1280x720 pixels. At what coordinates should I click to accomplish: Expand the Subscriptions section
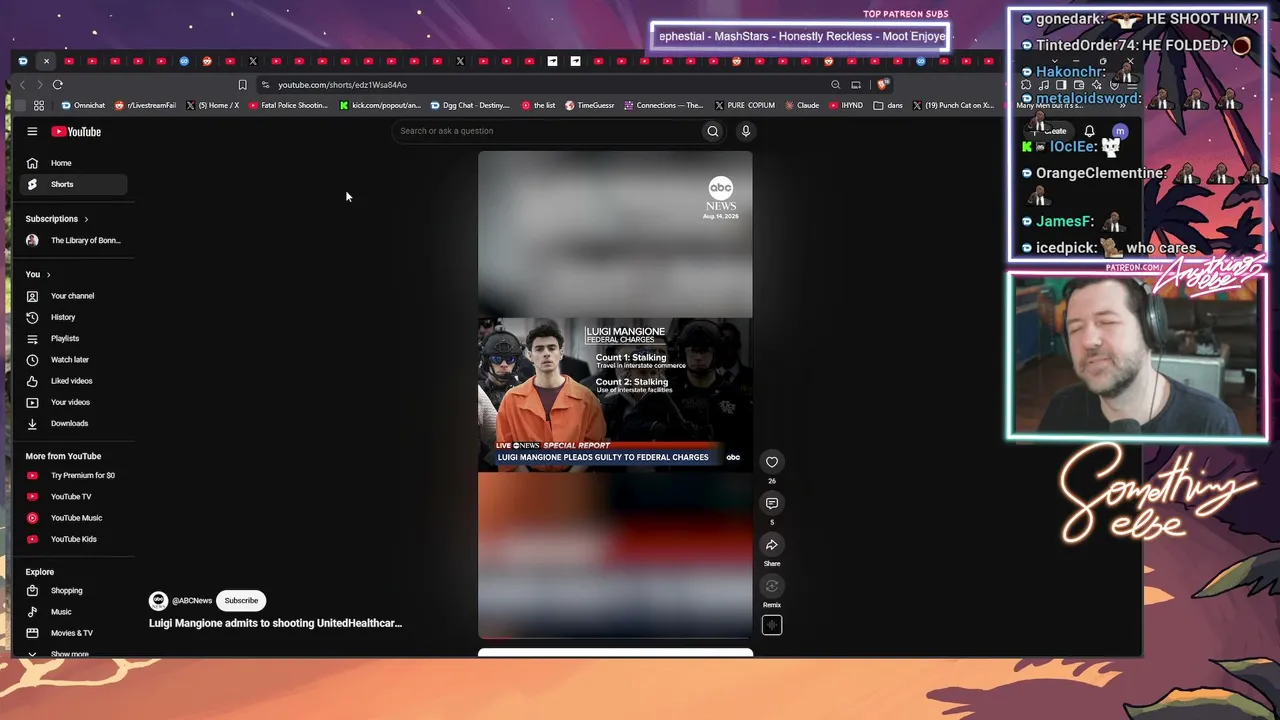tap(57, 219)
